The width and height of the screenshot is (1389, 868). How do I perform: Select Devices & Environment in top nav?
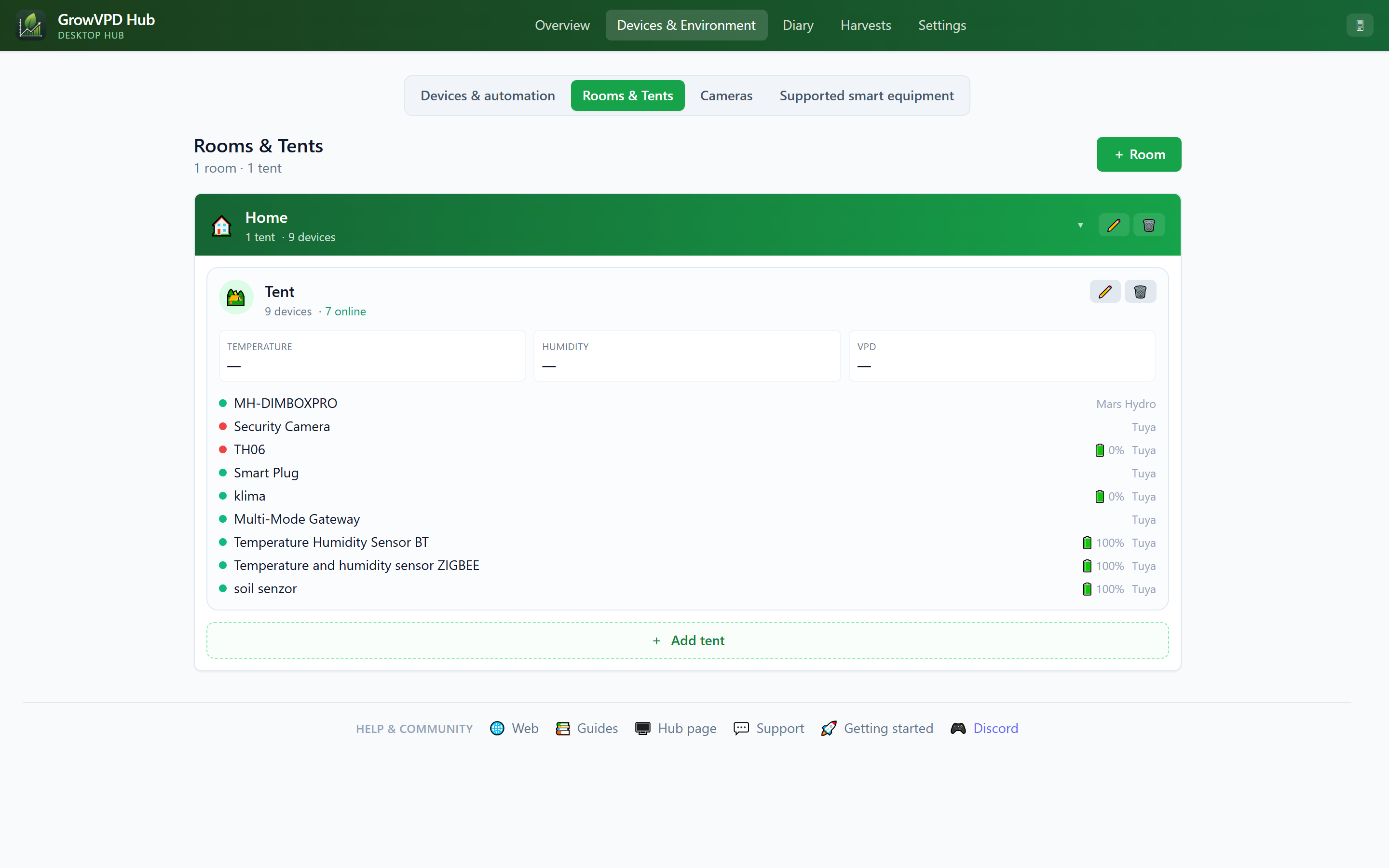(686, 25)
